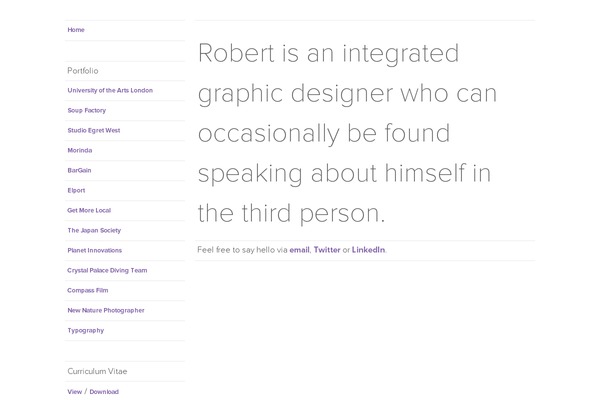
Task: Open Crystal Palace Diving Team project
Action: click(x=107, y=270)
